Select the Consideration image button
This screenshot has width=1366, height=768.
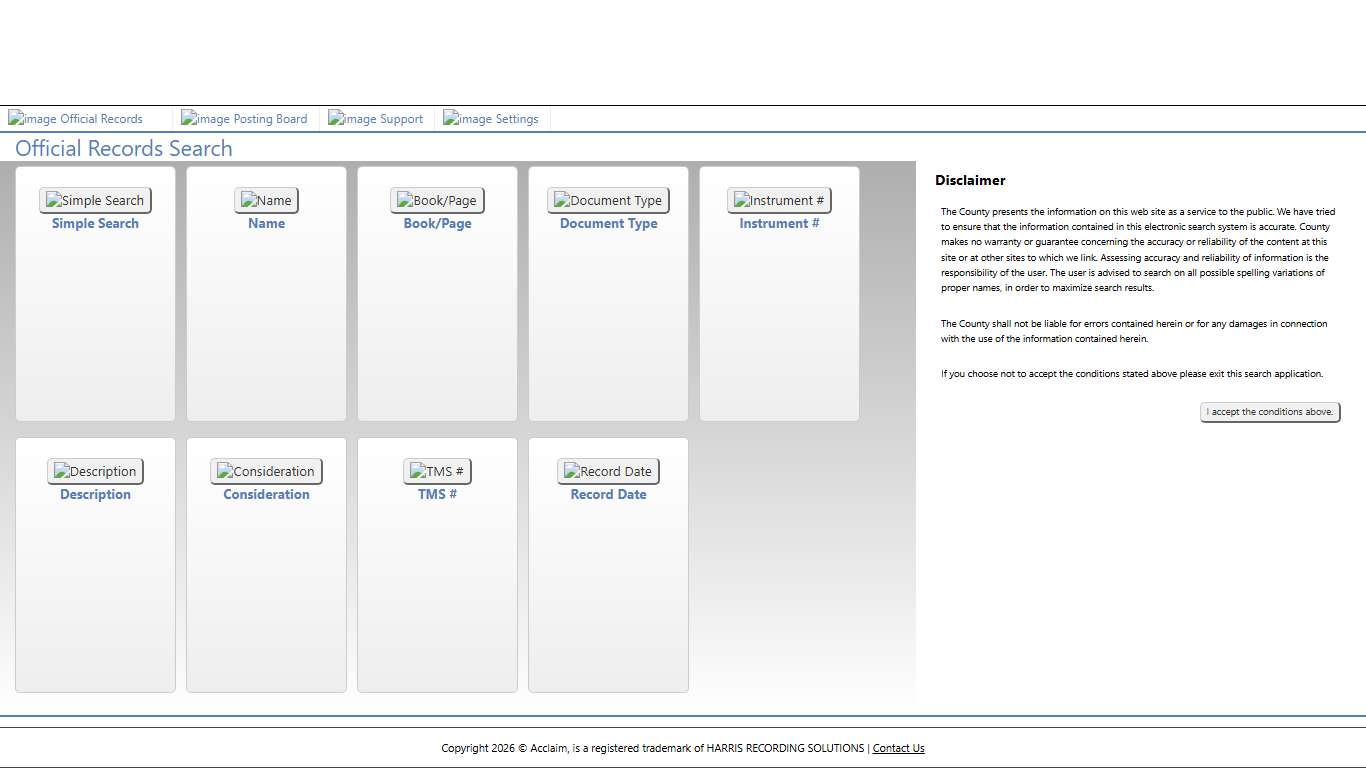point(266,471)
